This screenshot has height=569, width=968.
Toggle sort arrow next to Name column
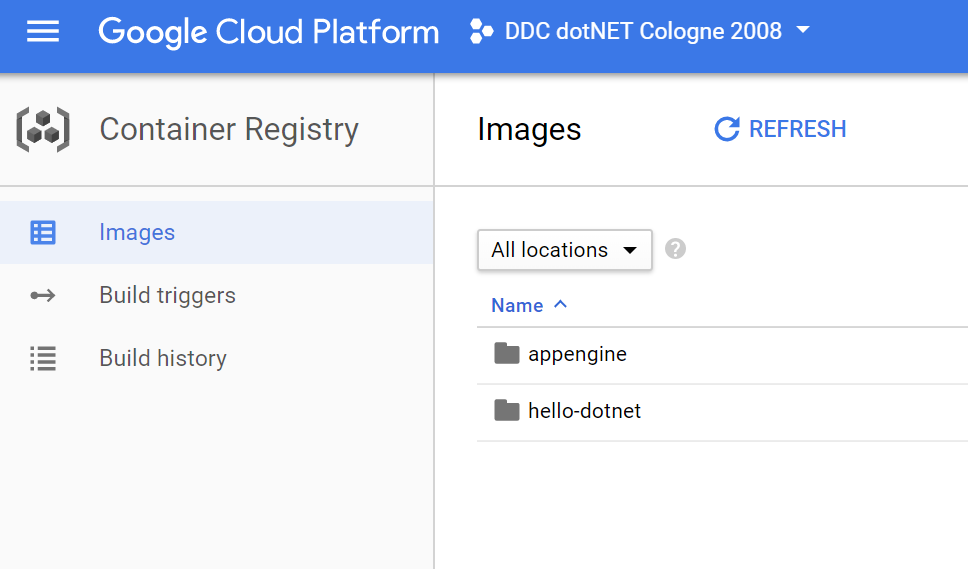click(560, 304)
